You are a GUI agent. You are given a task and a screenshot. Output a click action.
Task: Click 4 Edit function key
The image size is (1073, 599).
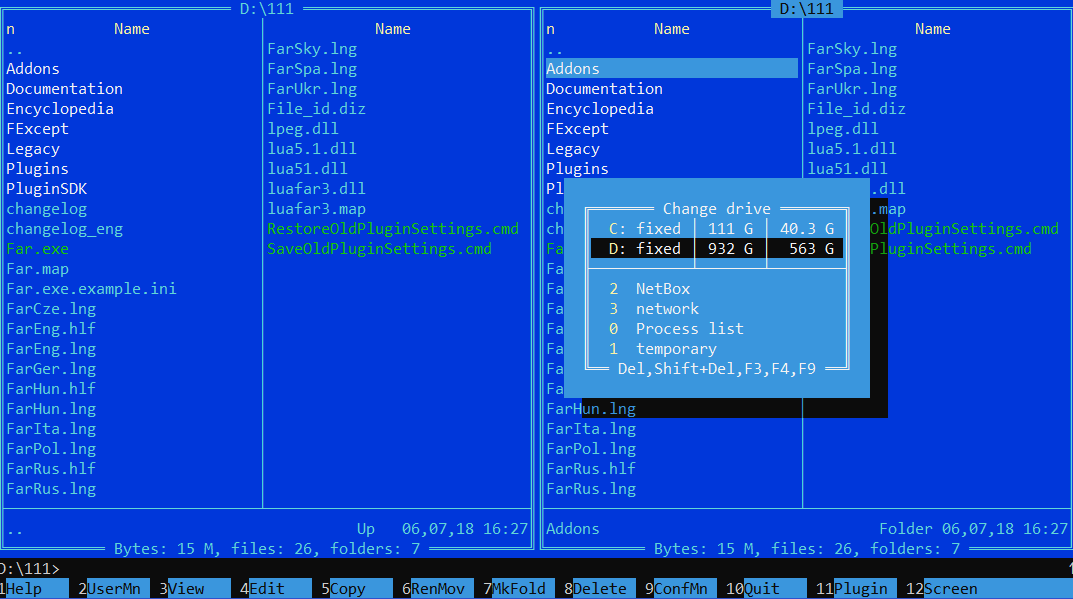click(x=276, y=589)
